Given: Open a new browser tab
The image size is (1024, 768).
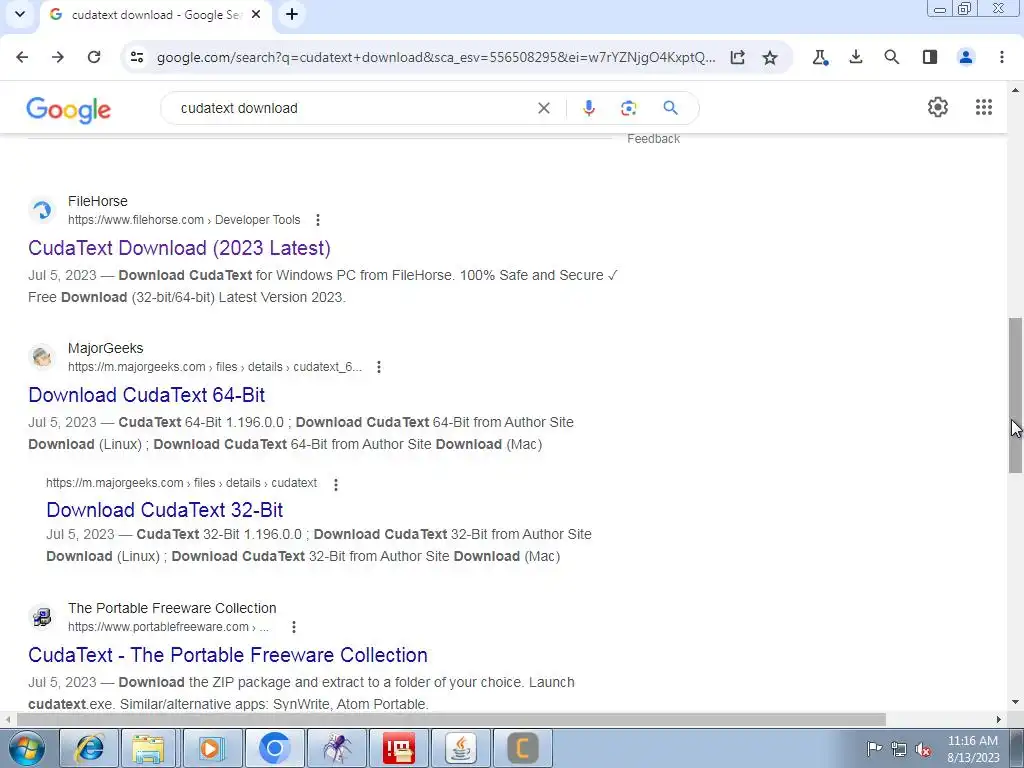Looking at the screenshot, I should (292, 14).
